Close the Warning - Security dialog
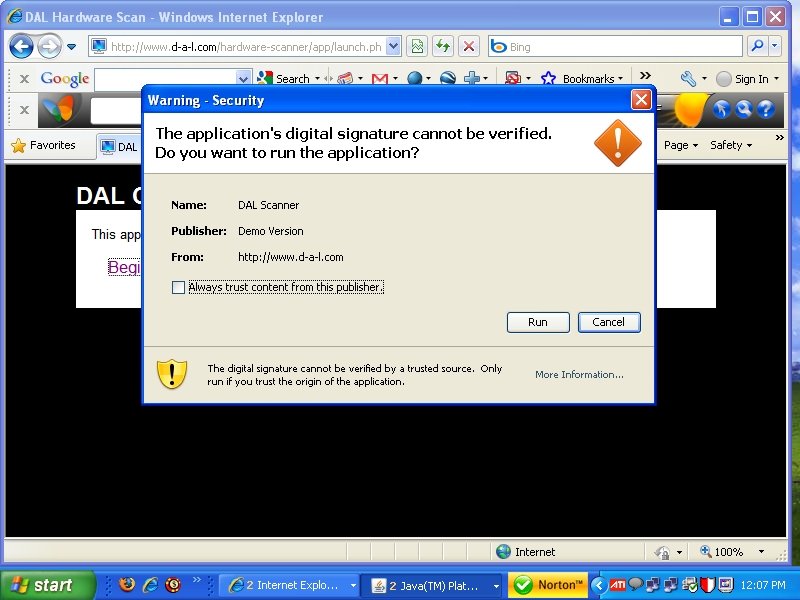Image resolution: width=800 pixels, height=600 pixels. [641, 99]
